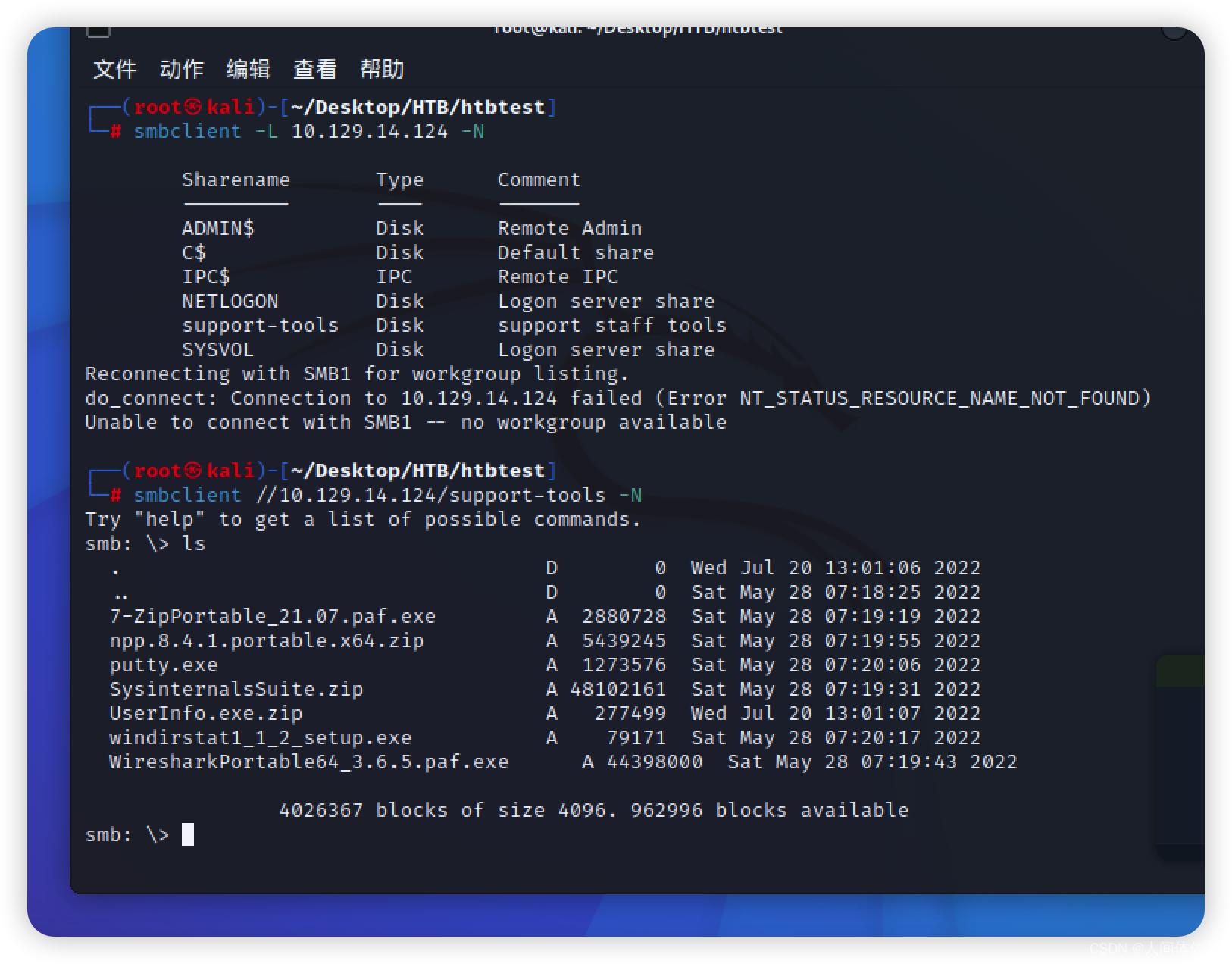Image resolution: width=1232 pixels, height=964 pixels.
Task: Click npp.8.4.1.portable.x64.zip file name
Action: [x=267, y=640]
